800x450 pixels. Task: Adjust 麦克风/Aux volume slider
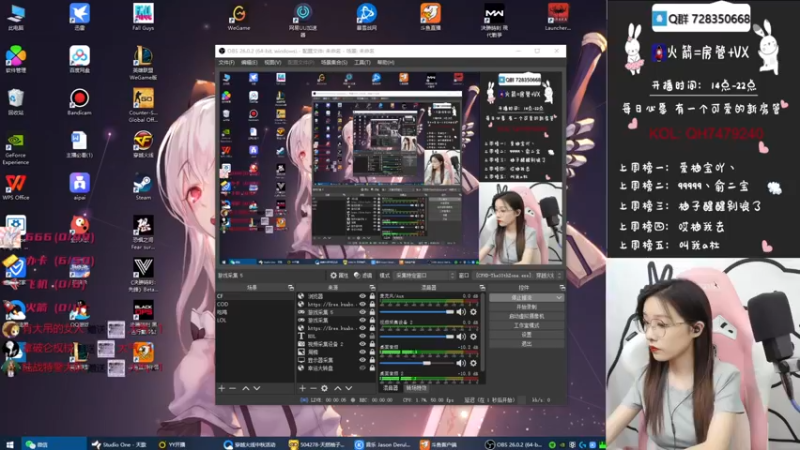pyautogui.click(x=417, y=312)
